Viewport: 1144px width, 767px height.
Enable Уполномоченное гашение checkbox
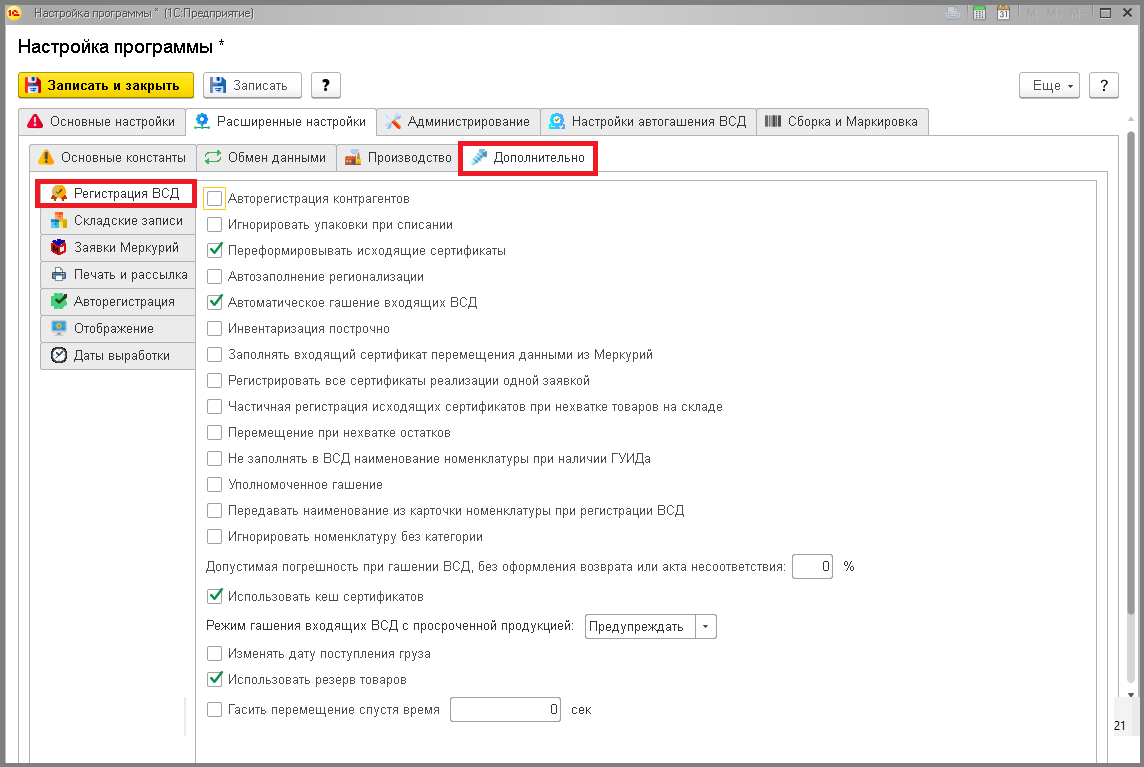point(214,485)
